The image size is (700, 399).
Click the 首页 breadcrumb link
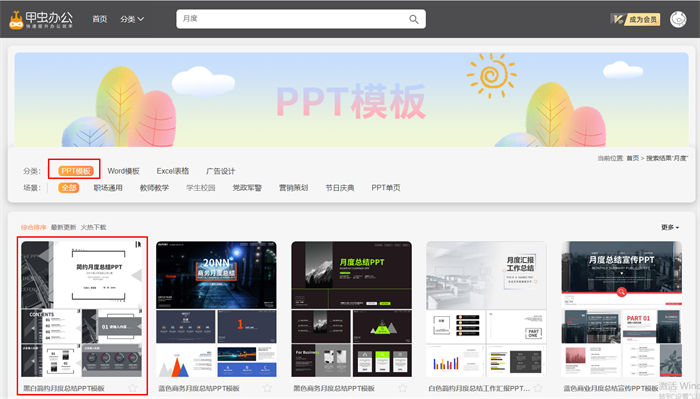coord(633,158)
